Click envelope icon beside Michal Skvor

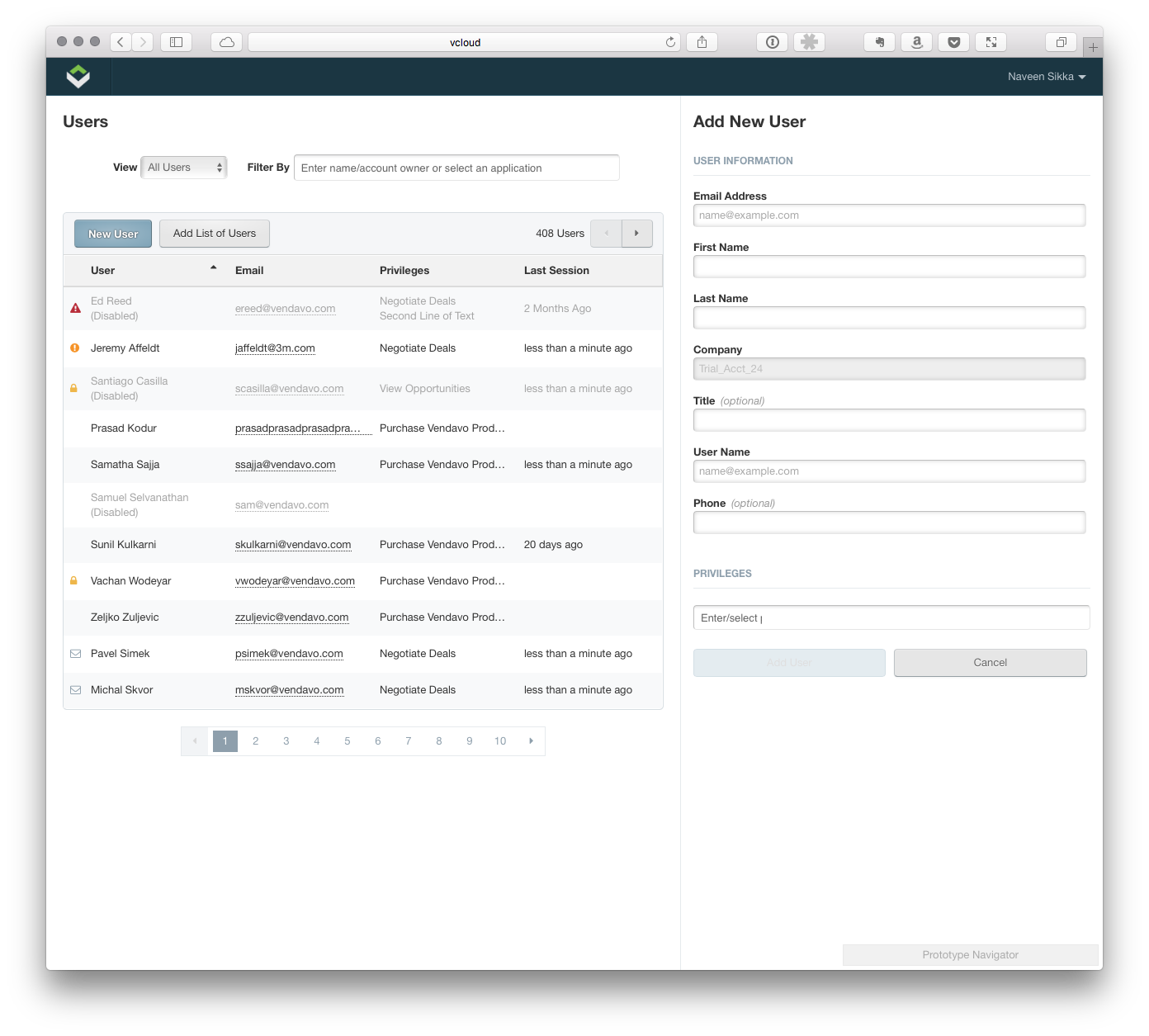tap(75, 690)
